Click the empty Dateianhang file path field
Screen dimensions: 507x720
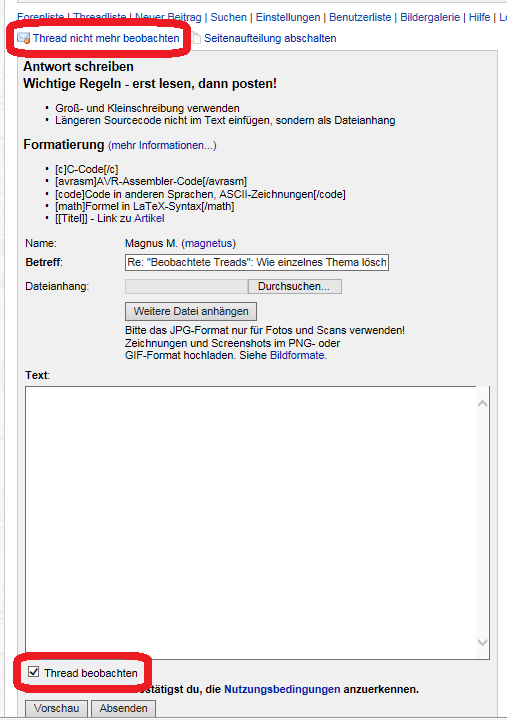(x=186, y=287)
